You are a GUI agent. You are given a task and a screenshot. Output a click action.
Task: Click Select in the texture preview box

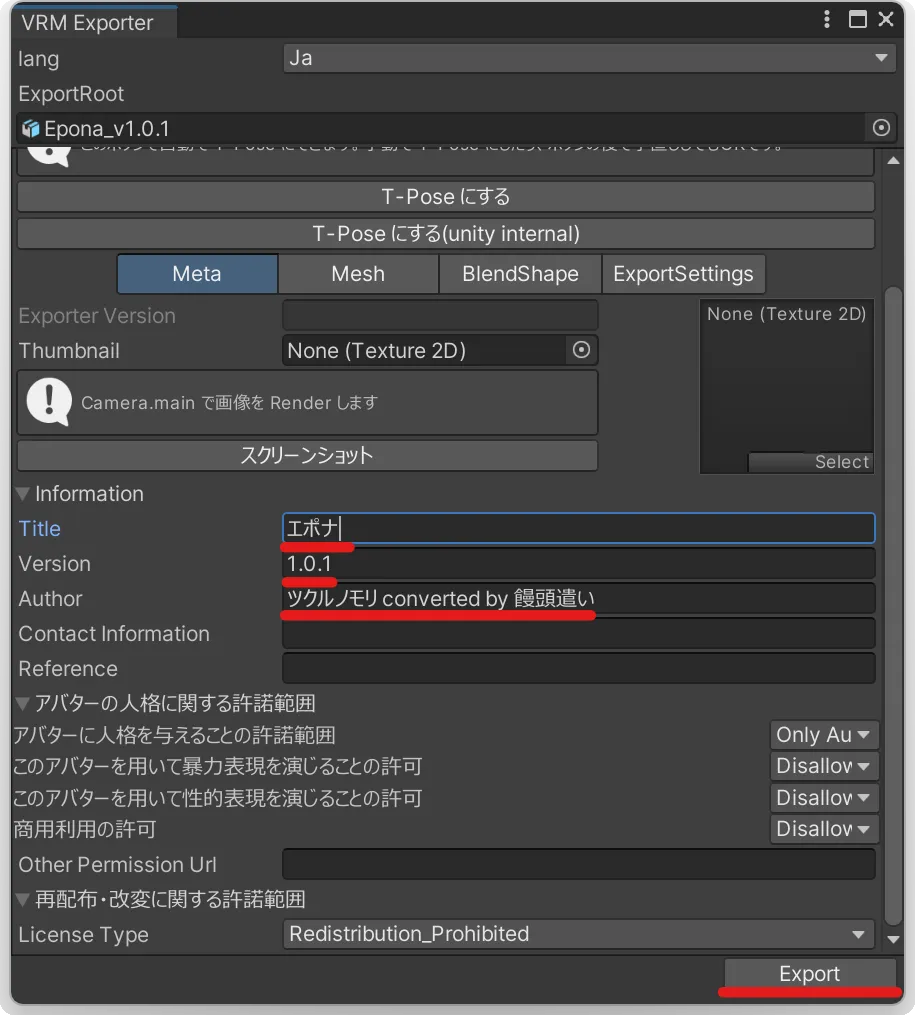coord(810,462)
